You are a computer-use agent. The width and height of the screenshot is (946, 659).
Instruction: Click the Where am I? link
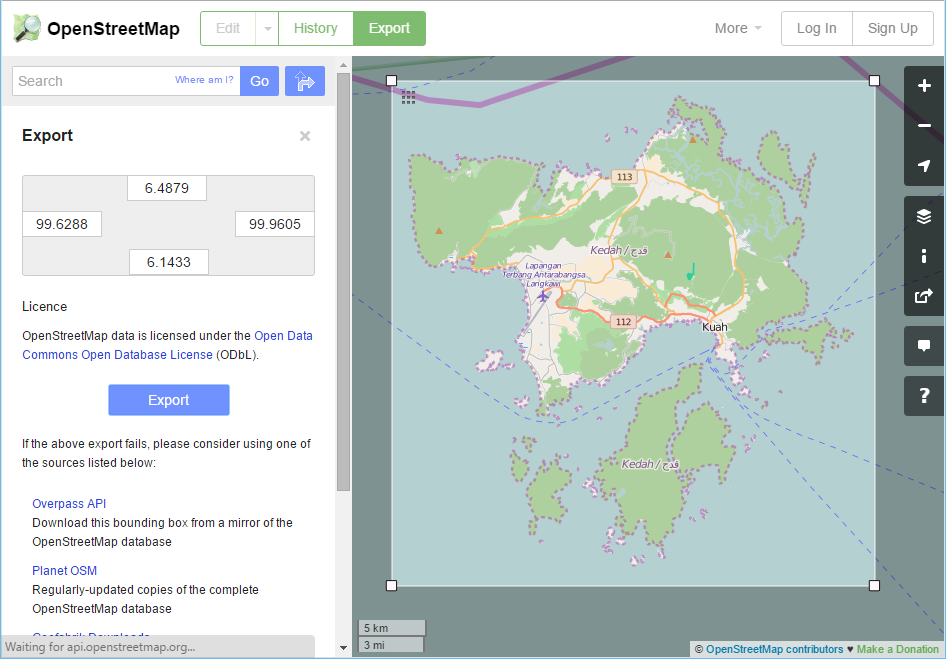204,80
